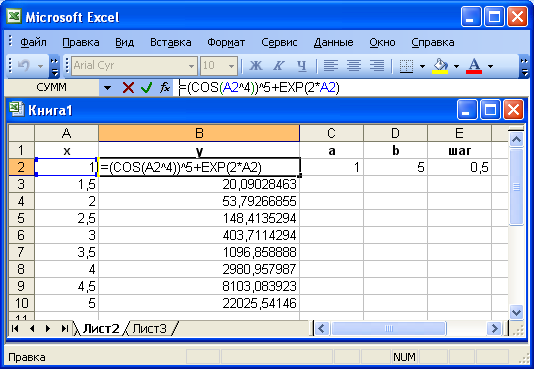Center align text in toolbar
Image resolution: width=534 pixels, height=369 pixels.
[x=354, y=65]
